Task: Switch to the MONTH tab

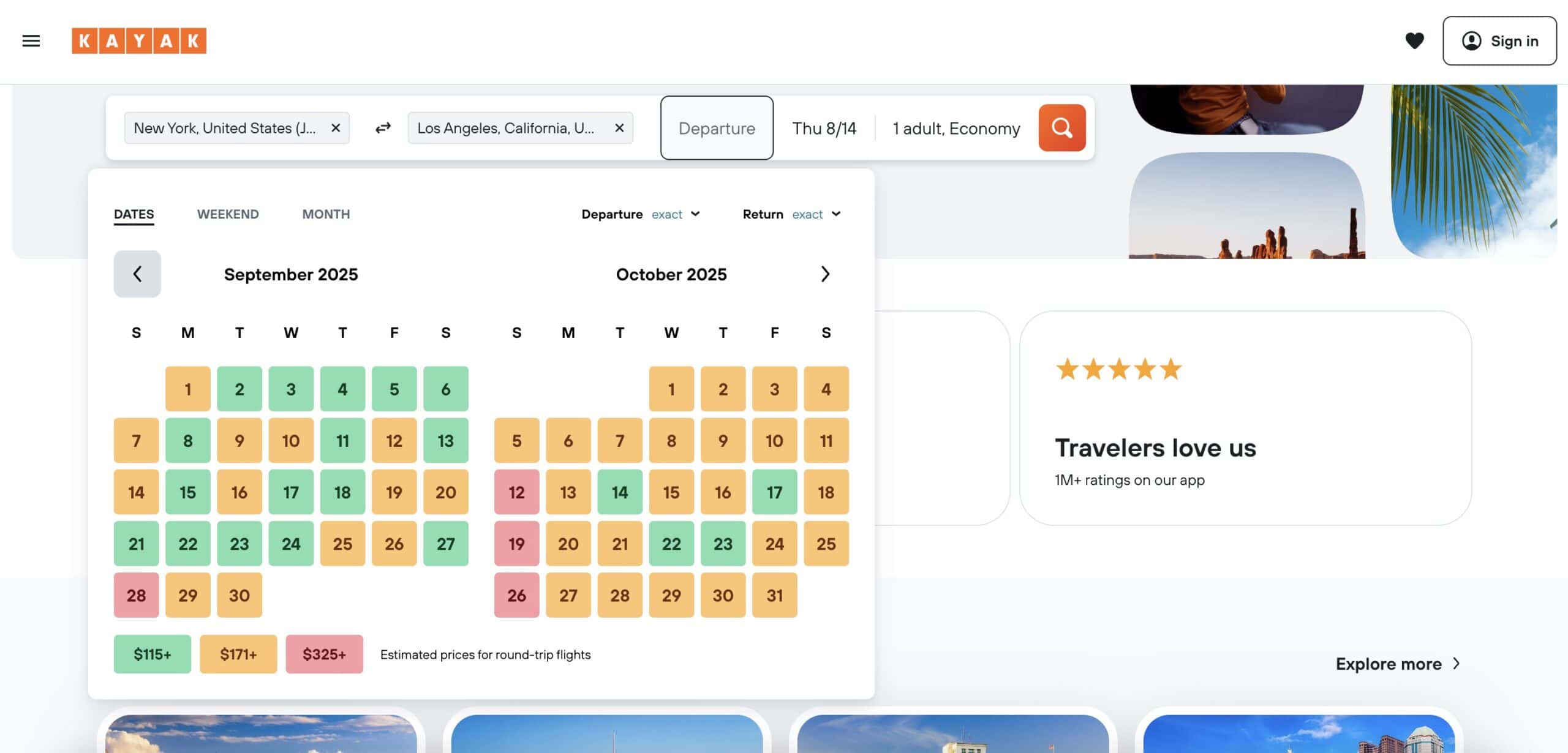Action: pyautogui.click(x=326, y=214)
